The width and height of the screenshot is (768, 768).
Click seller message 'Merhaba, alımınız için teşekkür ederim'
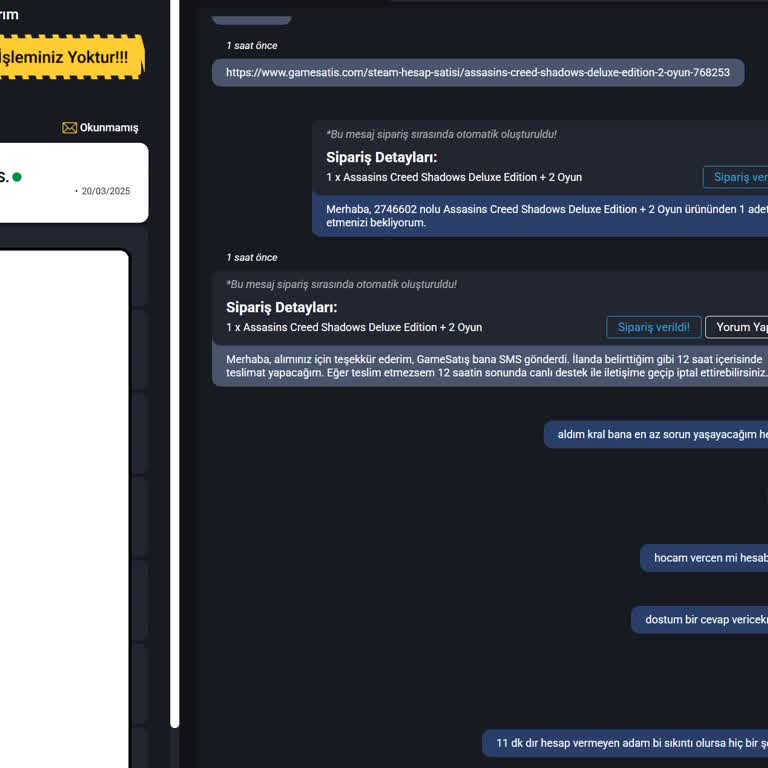tap(490, 365)
